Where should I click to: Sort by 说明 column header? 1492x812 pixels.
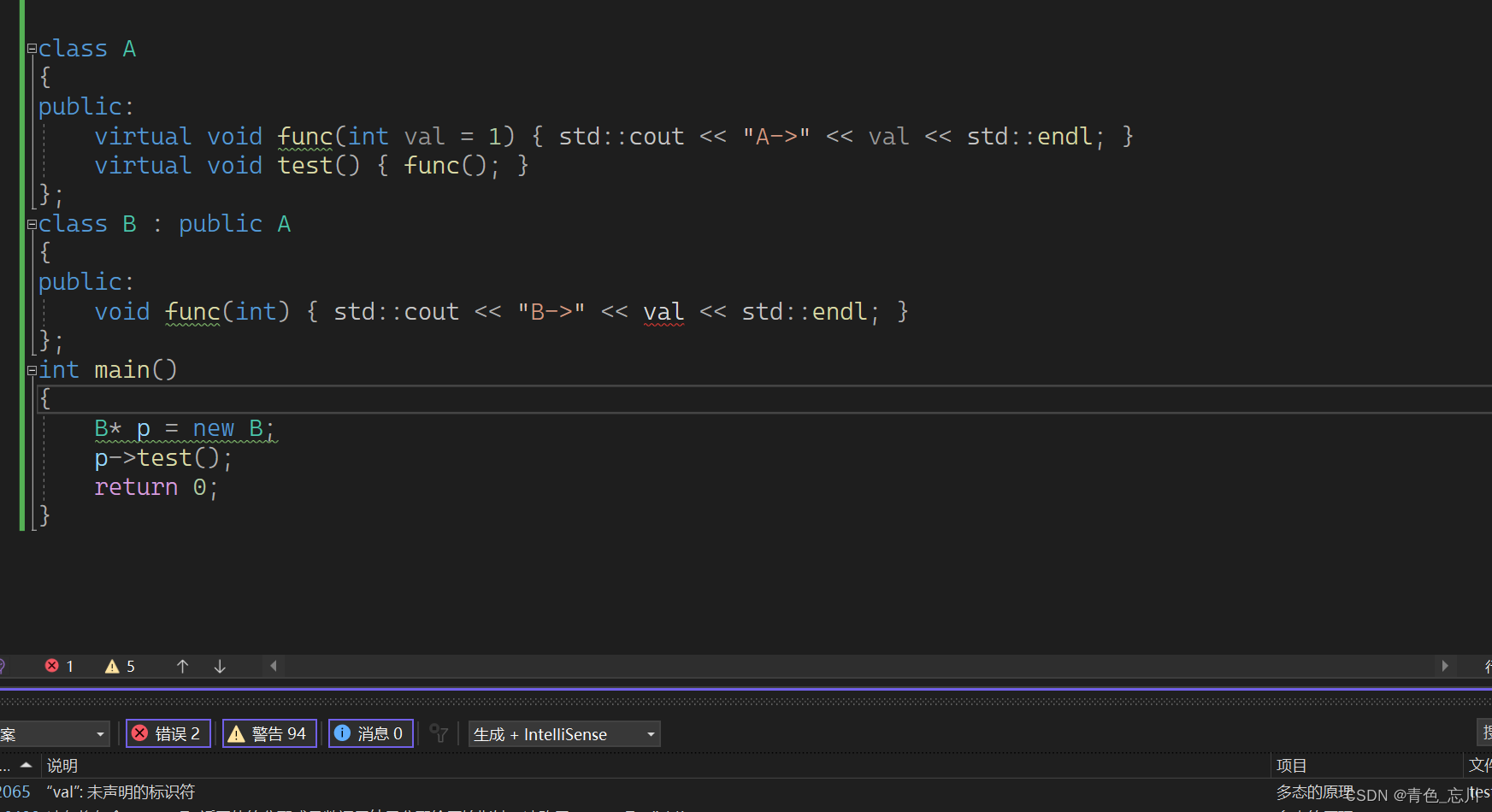62,766
